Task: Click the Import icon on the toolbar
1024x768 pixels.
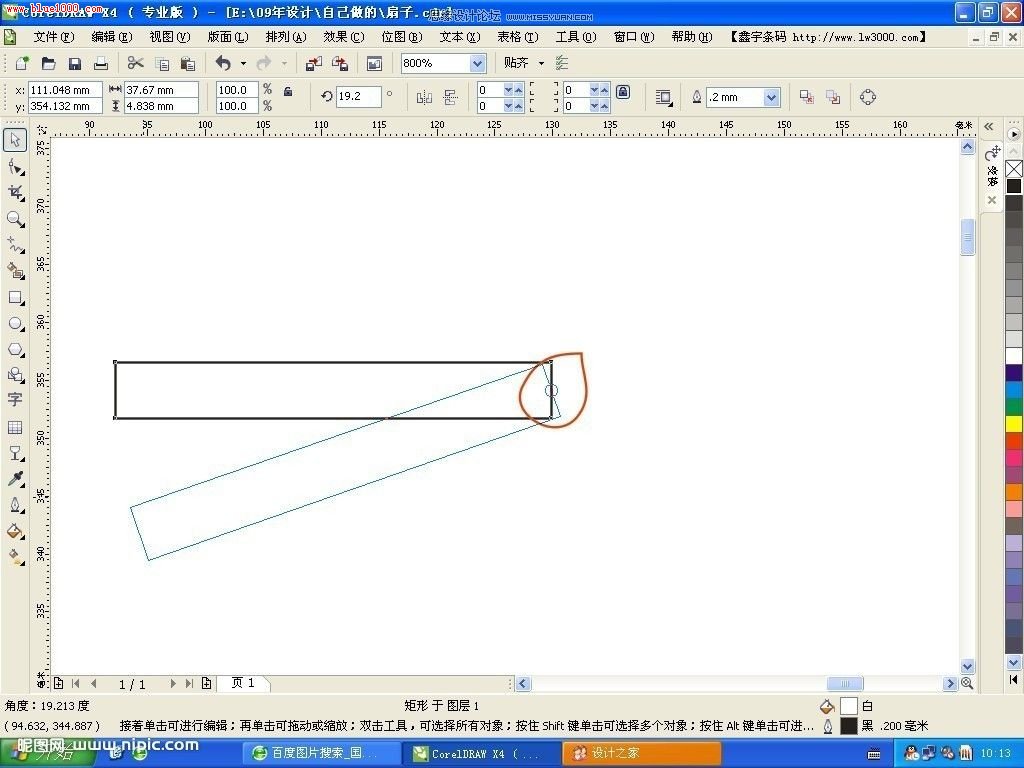Action: [313, 62]
